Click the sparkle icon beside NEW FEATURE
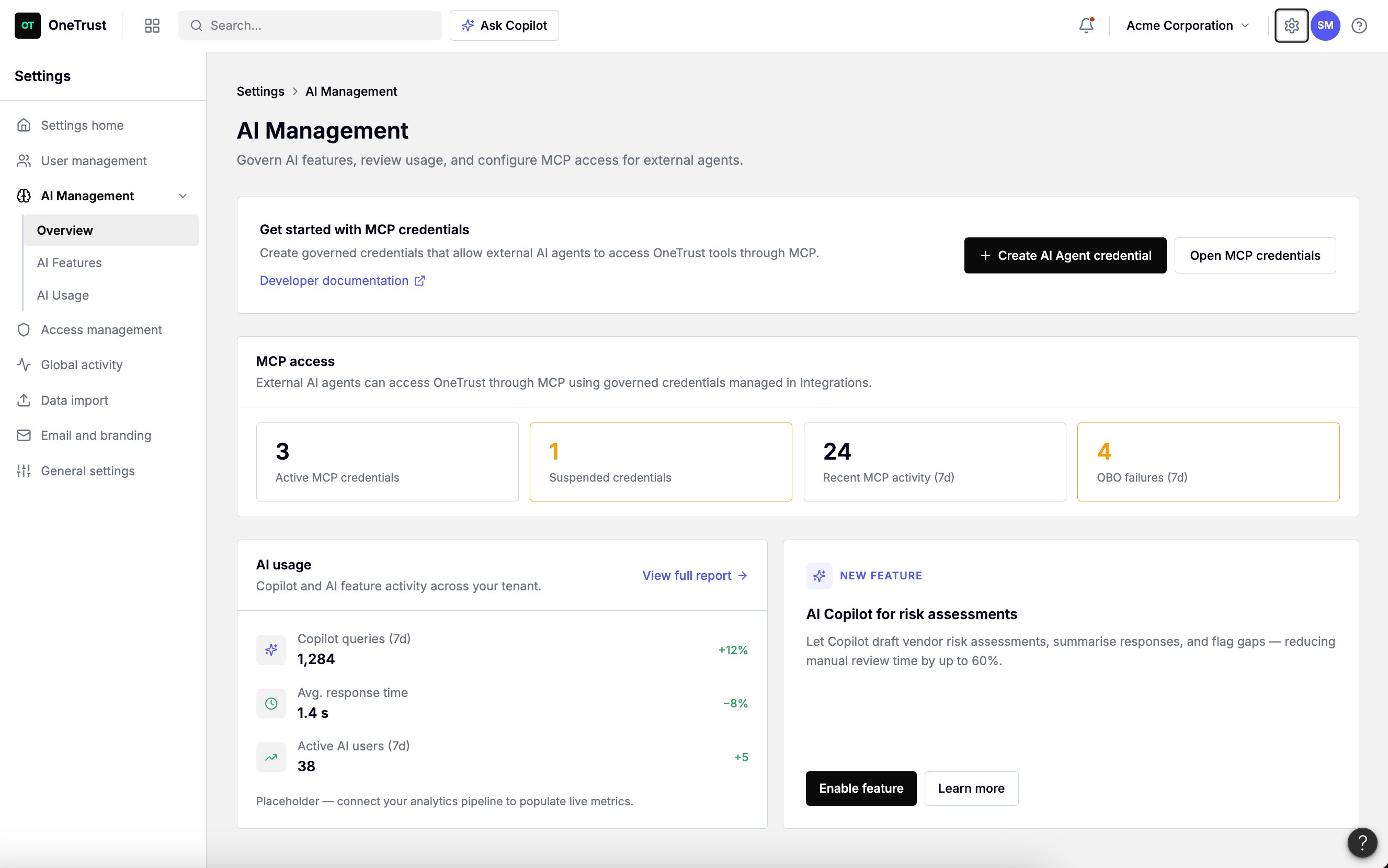Screen dimensions: 1388x868 (x=819, y=575)
